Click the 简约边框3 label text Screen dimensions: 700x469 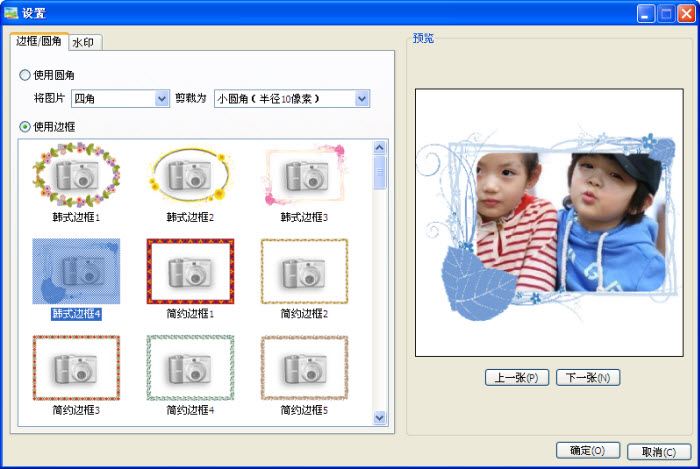pos(76,410)
